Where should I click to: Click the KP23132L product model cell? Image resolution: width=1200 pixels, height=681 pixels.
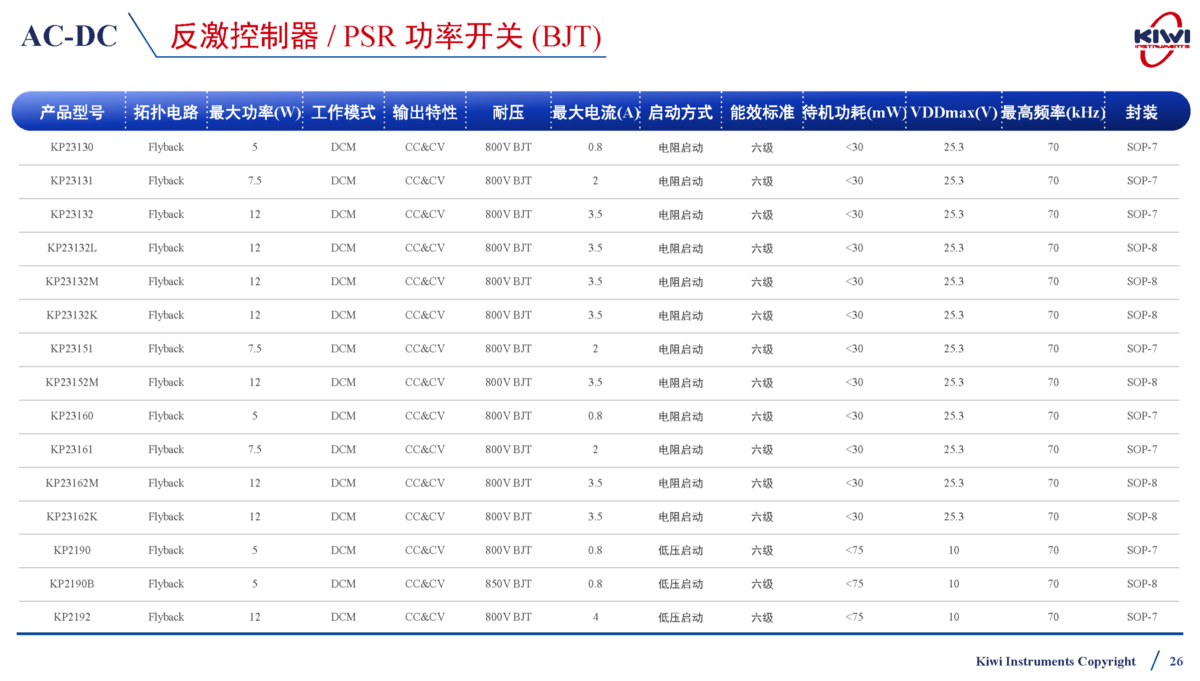click(72, 248)
